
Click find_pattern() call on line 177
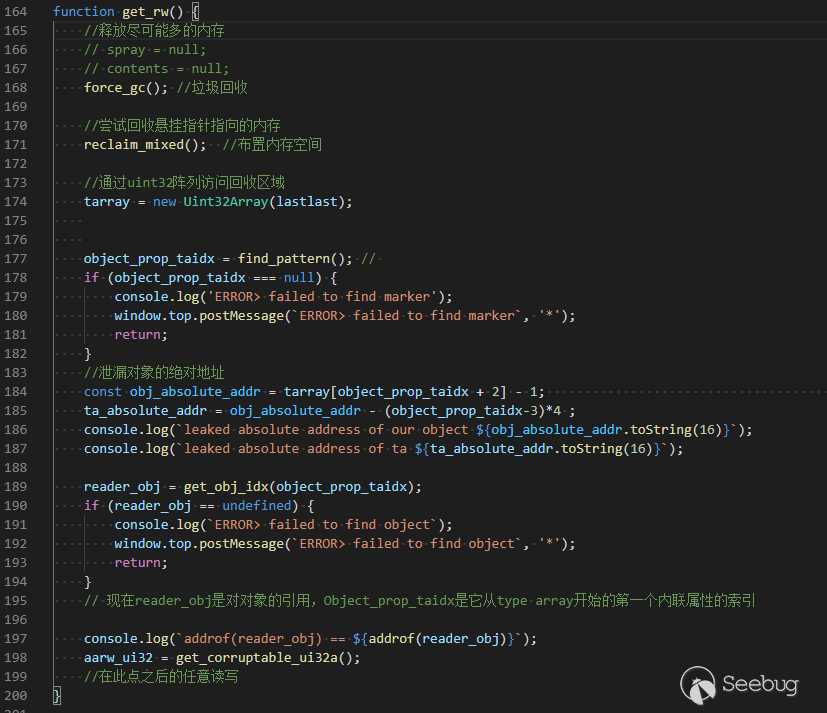[295, 258]
